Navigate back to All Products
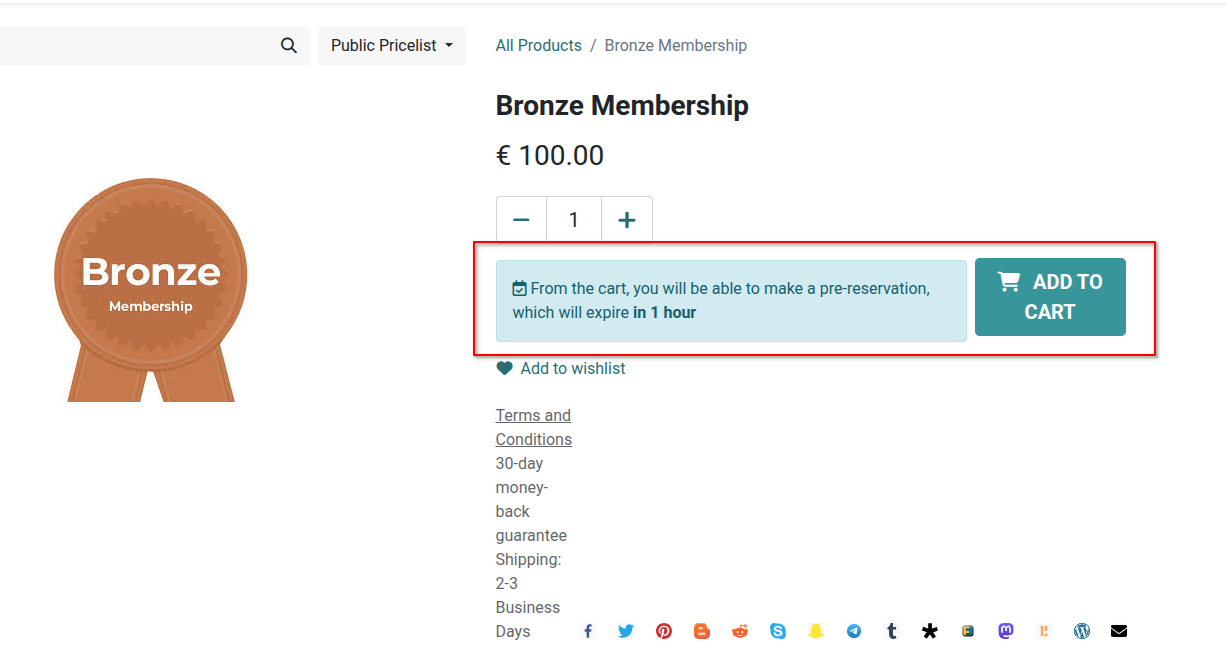 coord(538,45)
